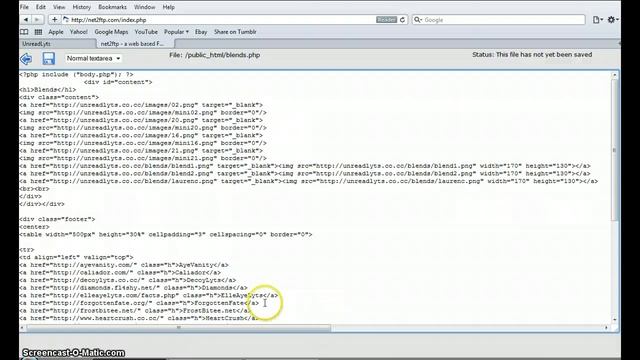Click the Share on Tumblr bookmark
This screenshot has width=640, height=360.
coord(235,32)
